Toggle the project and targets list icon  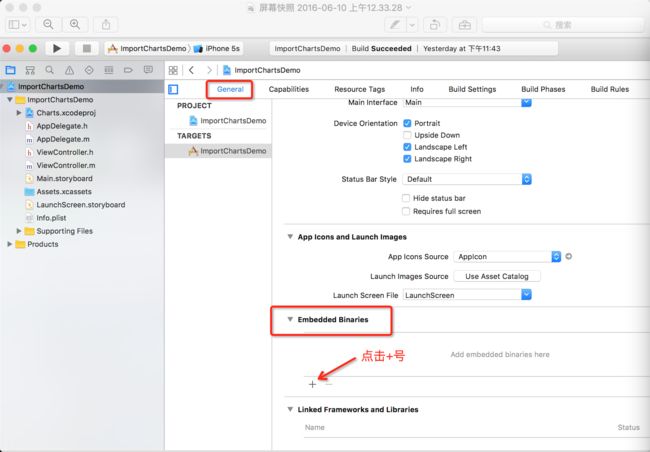pyautogui.click(x=173, y=89)
